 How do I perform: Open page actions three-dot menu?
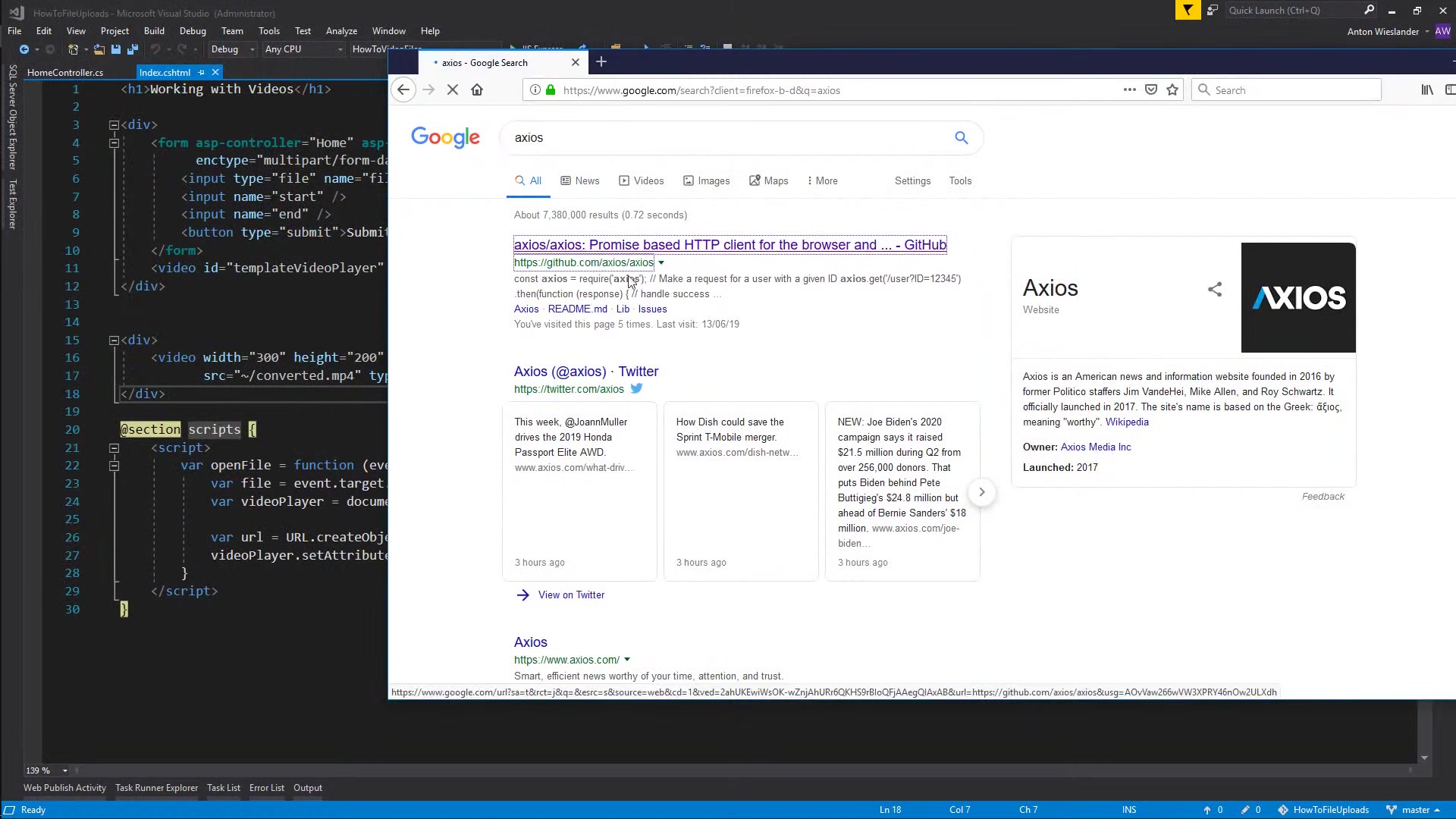pyautogui.click(x=1129, y=89)
